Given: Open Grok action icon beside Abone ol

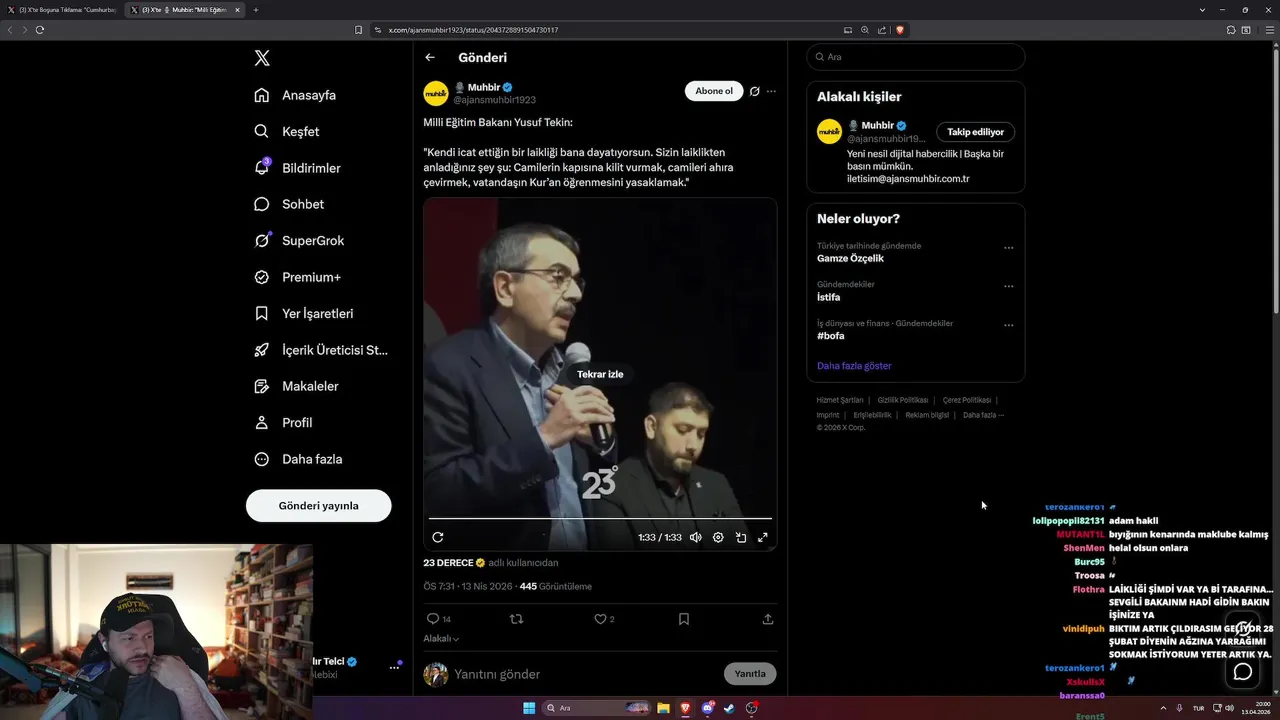Looking at the screenshot, I should click(x=755, y=91).
